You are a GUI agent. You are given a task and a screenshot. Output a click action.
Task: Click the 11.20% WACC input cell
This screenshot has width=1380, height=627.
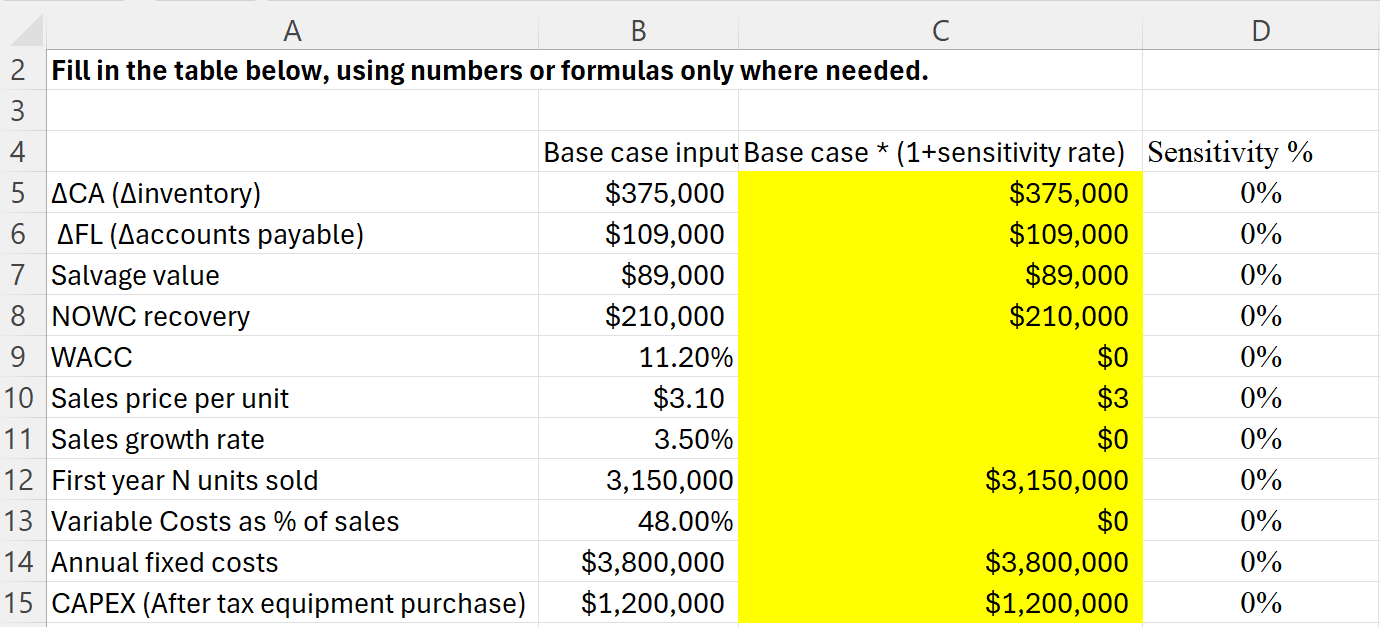click(x=638, y=357)
